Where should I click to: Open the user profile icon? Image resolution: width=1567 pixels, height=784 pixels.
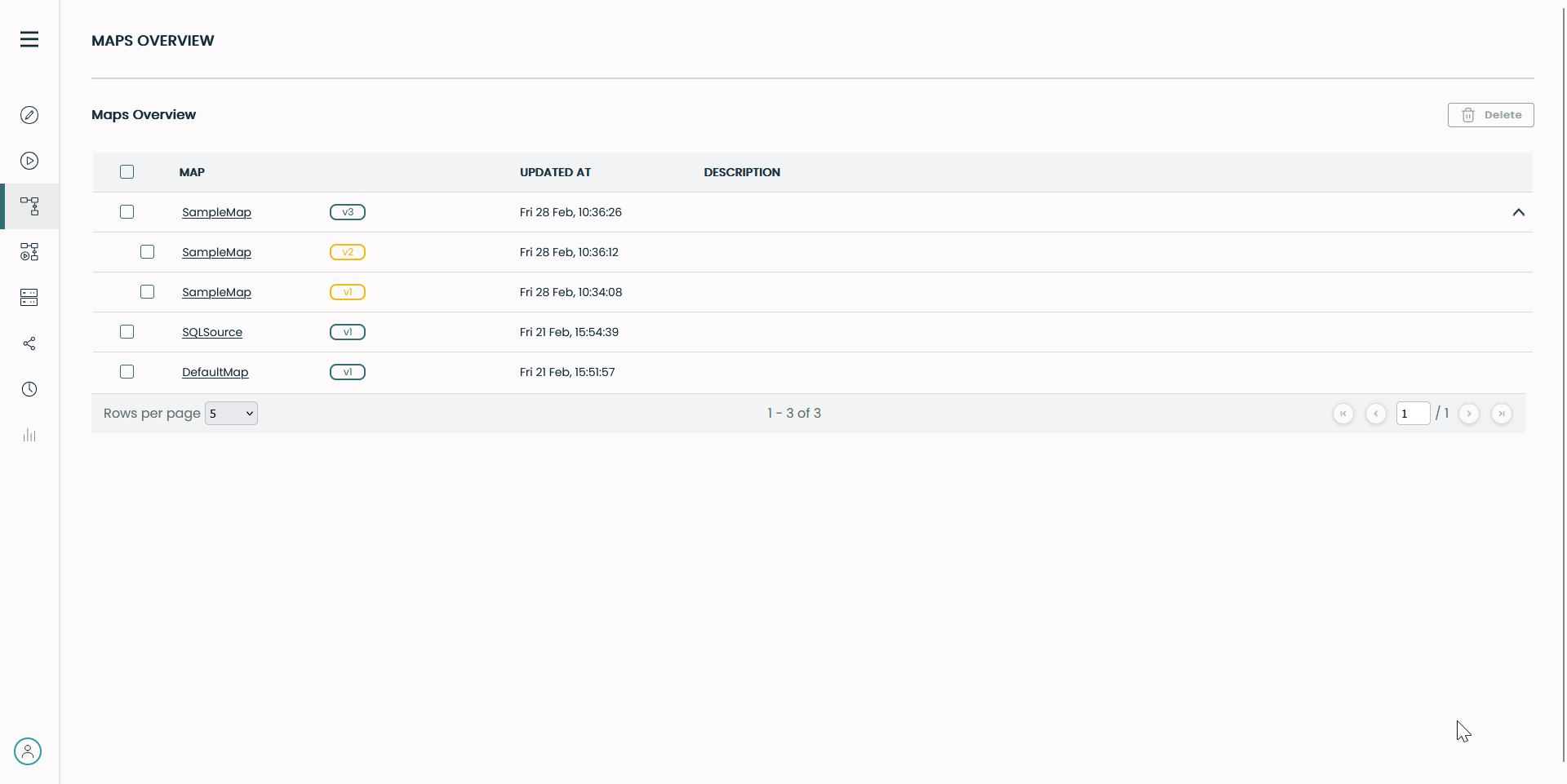pyautogui.click(x=28, y=751)
